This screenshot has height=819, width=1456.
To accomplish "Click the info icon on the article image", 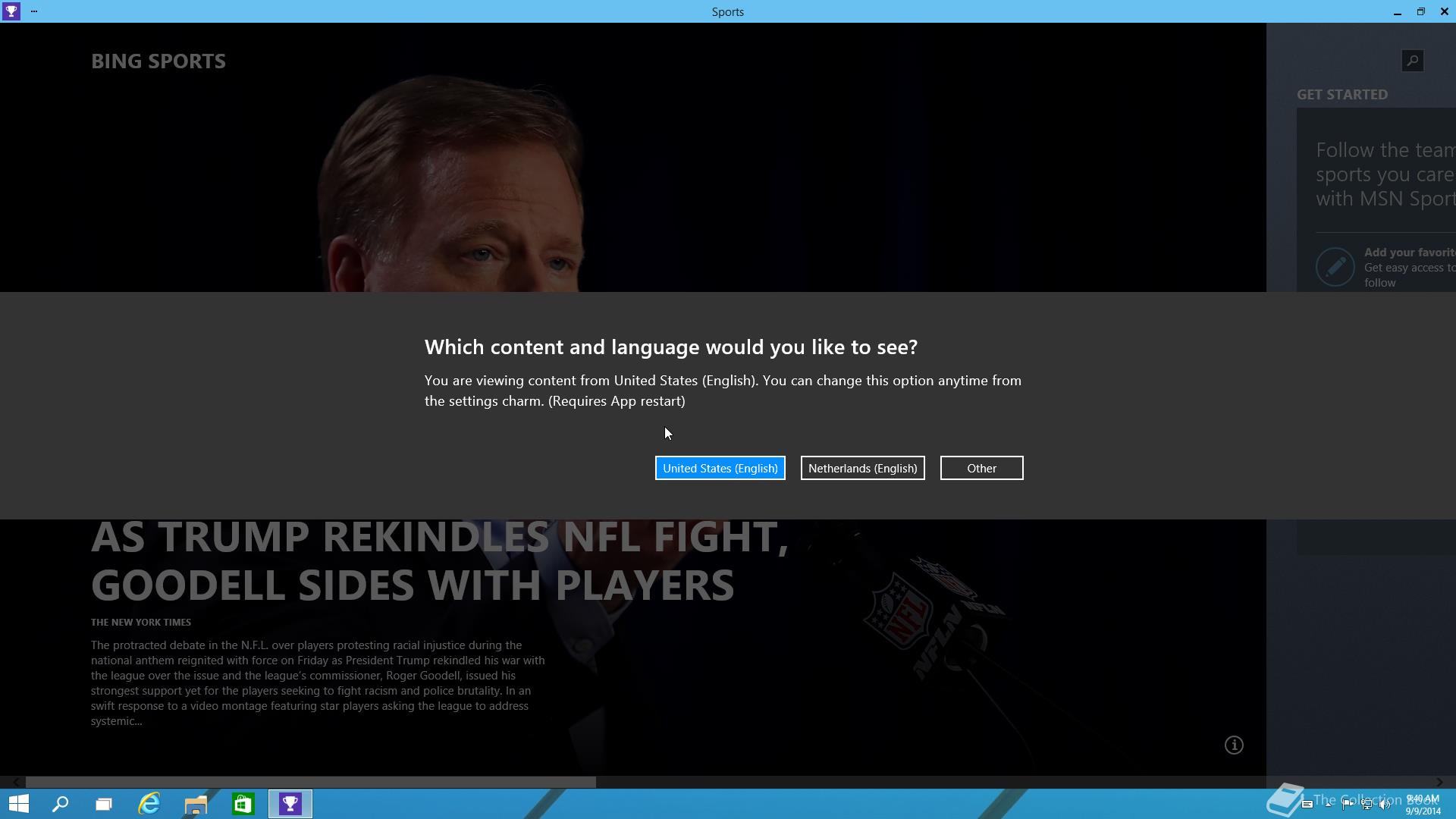I will coord(1234,745).
